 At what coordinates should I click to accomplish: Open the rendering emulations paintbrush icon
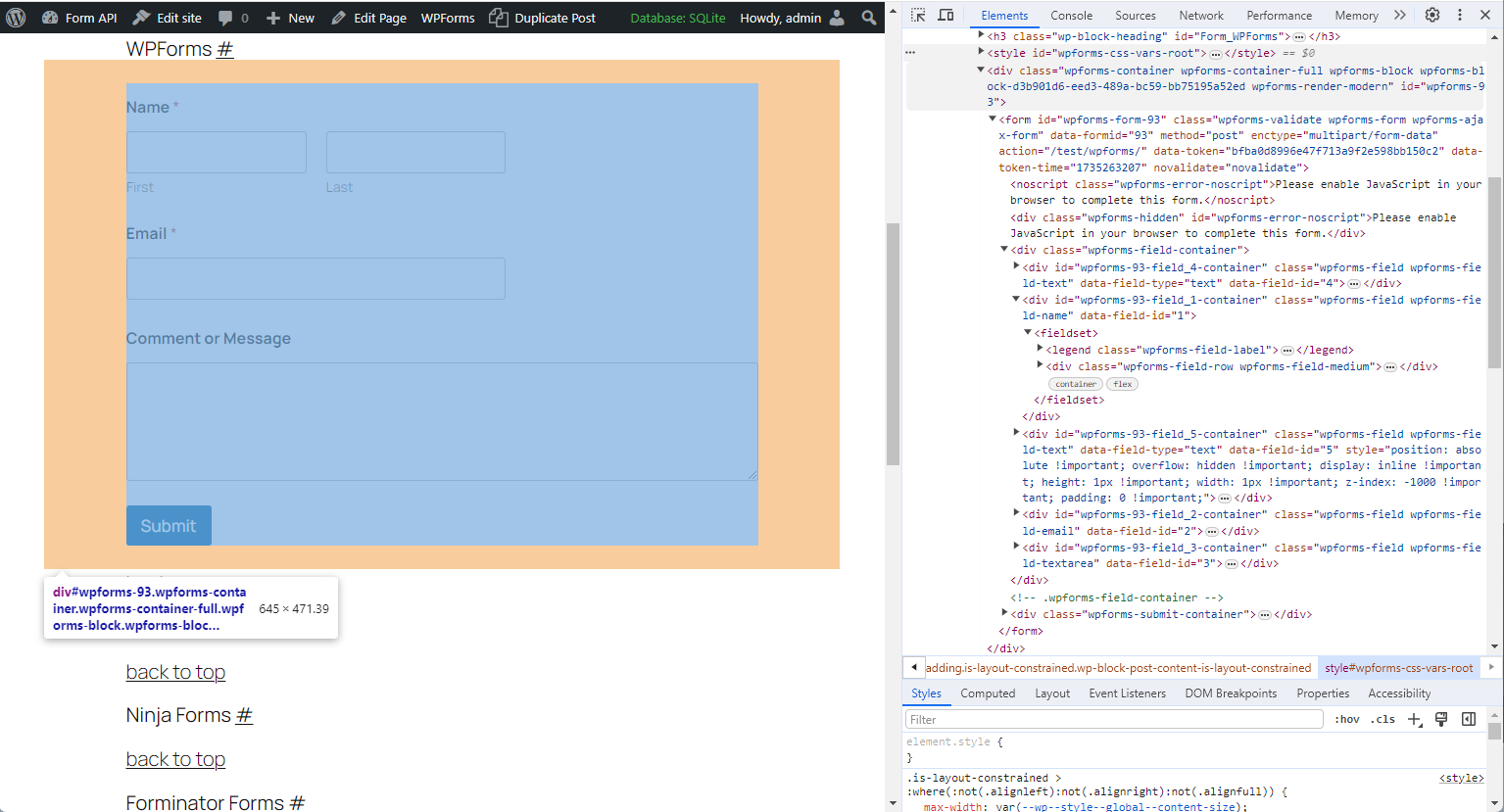click(x=1441, y=719)
